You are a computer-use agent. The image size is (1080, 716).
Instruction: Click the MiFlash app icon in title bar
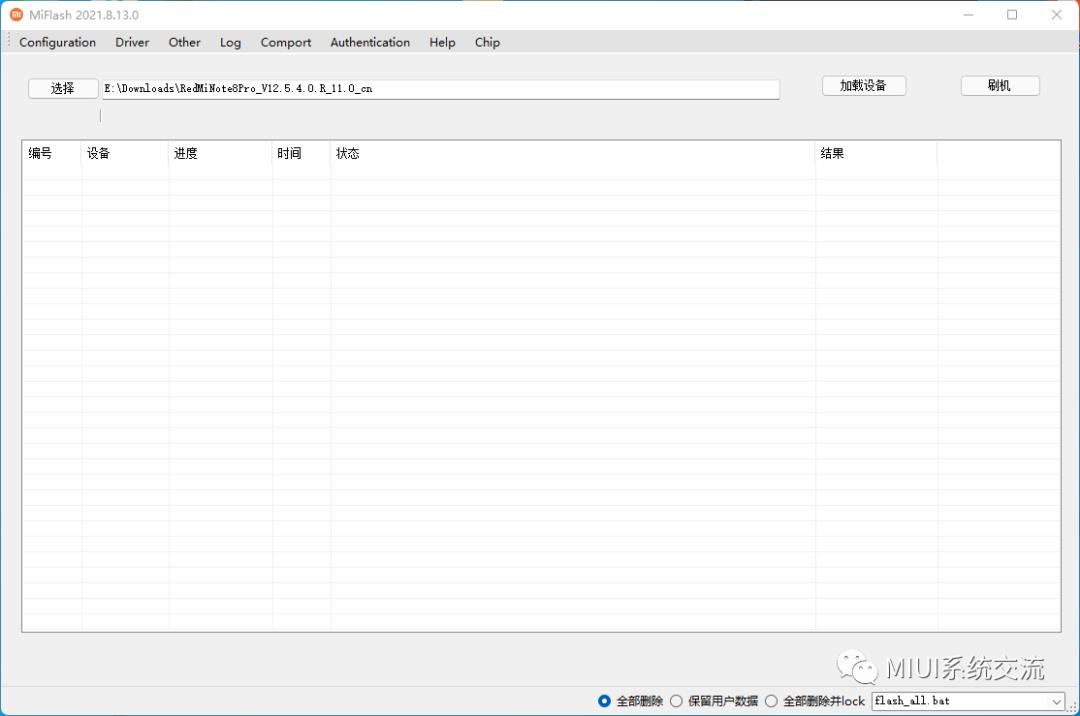16,15
